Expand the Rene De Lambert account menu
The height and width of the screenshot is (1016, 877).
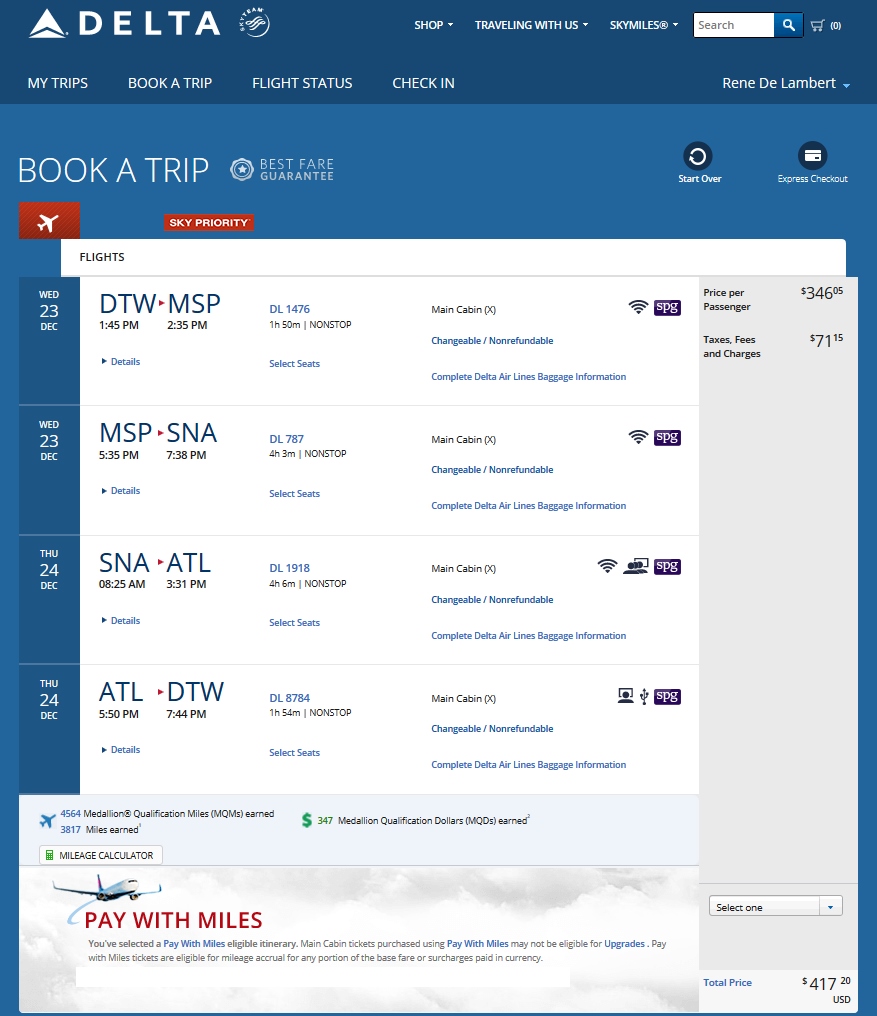pyautogui.click(x=785, y=83)
